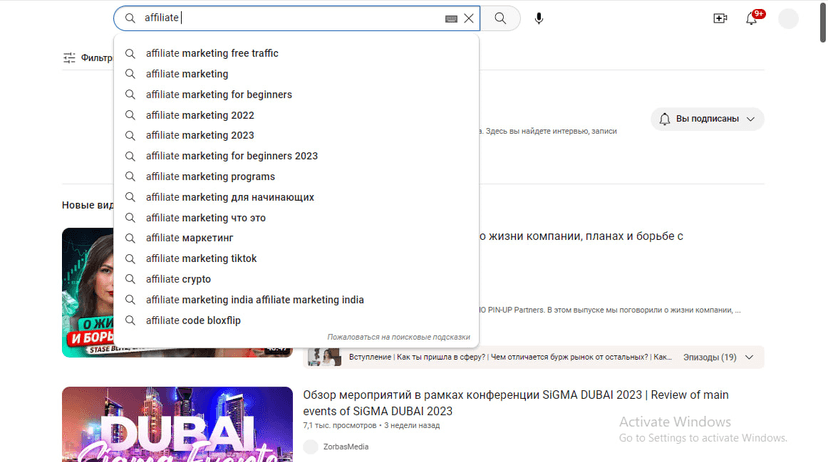Choose the plain 'affiliate marketing' suggestion
Image resolution: width=828 pixels, height=462 pixels.
click(x=296, y=74)
